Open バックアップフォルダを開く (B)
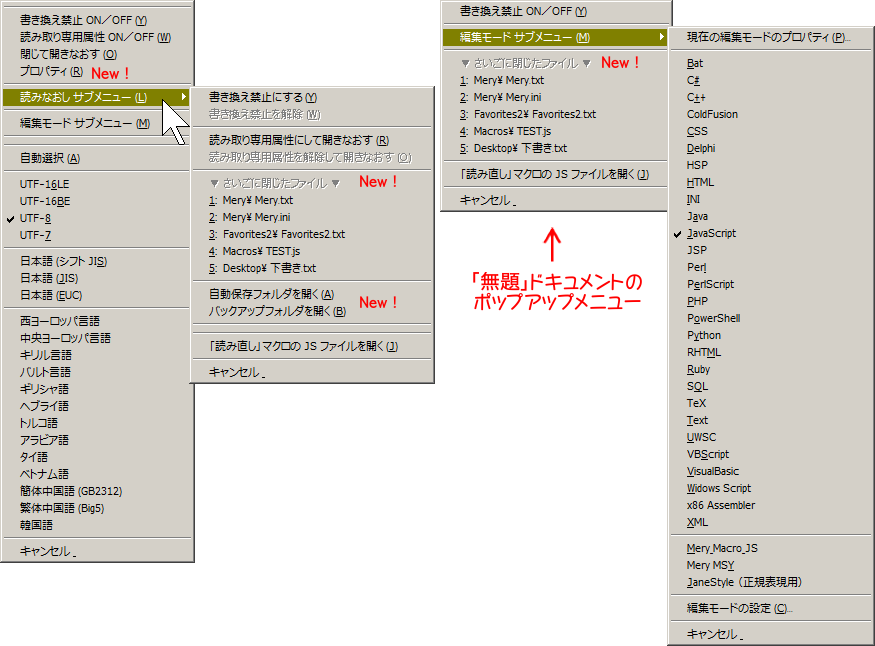 (277, 311)
